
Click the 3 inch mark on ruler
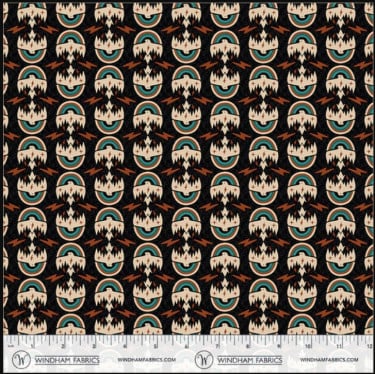tap(94, 346)
